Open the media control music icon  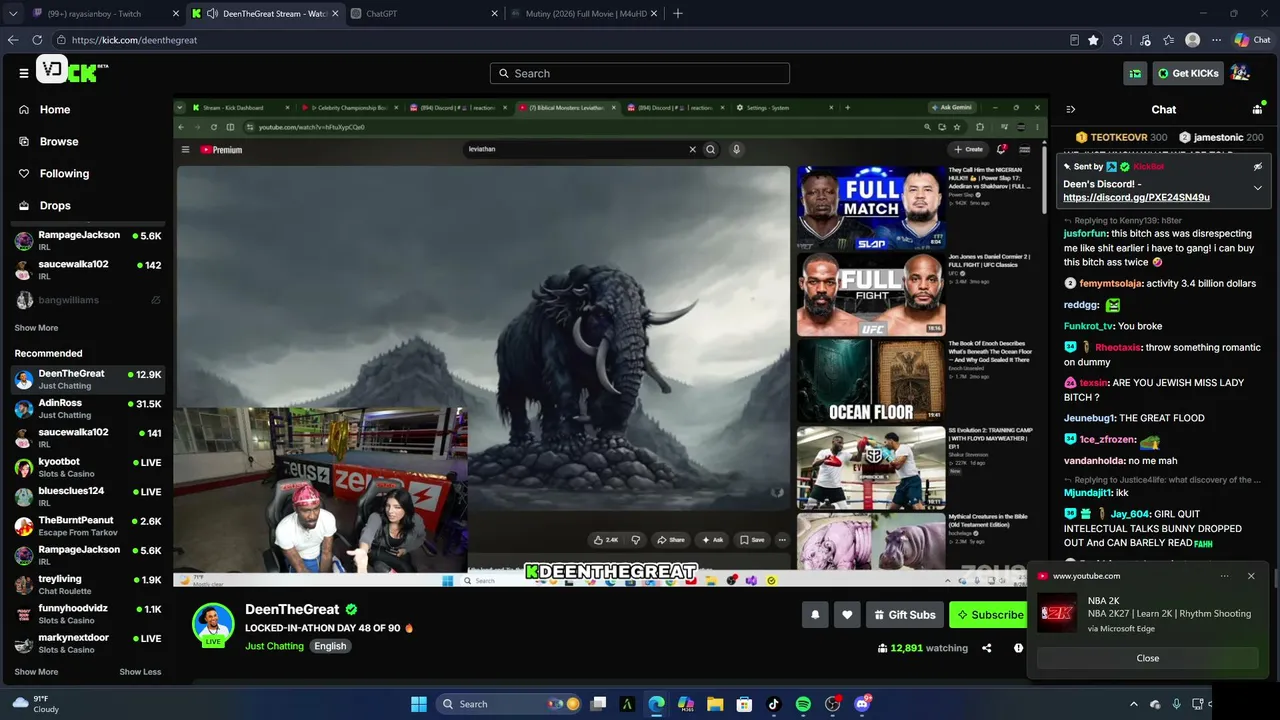point(1143,40)
